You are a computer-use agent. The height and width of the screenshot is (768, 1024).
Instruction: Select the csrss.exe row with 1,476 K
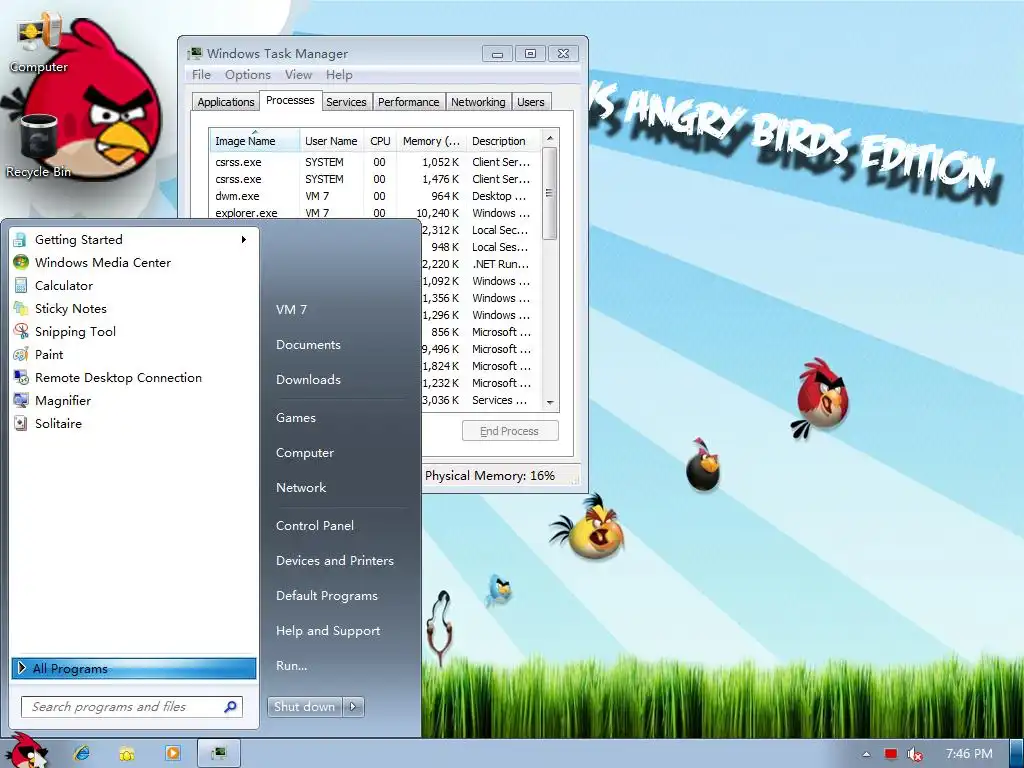(376, 179)
